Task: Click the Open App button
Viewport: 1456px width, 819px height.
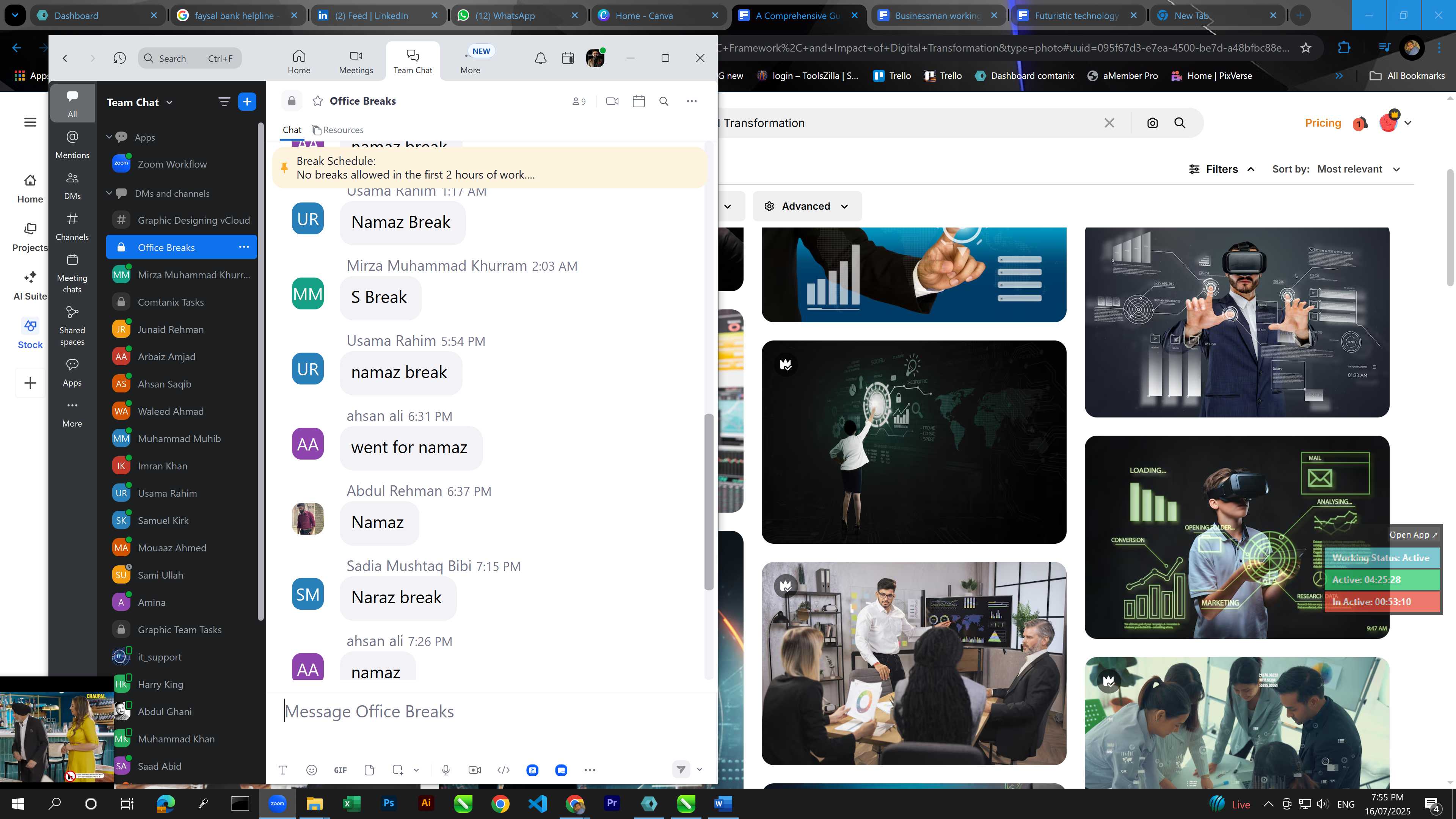Action: (x=1413, y=535)
